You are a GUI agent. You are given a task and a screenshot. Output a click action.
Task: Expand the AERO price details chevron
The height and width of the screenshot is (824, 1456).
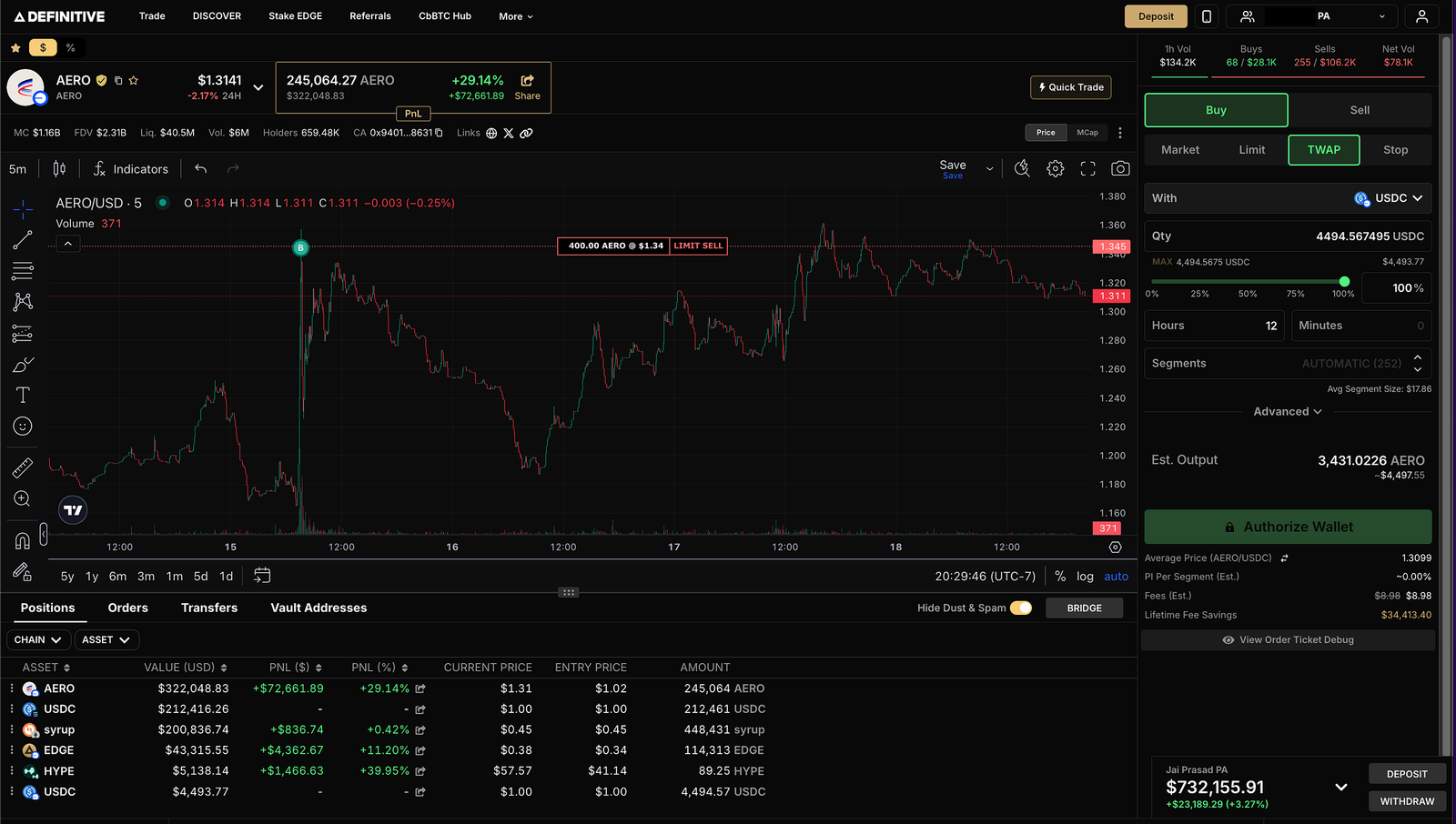point(258,87)
